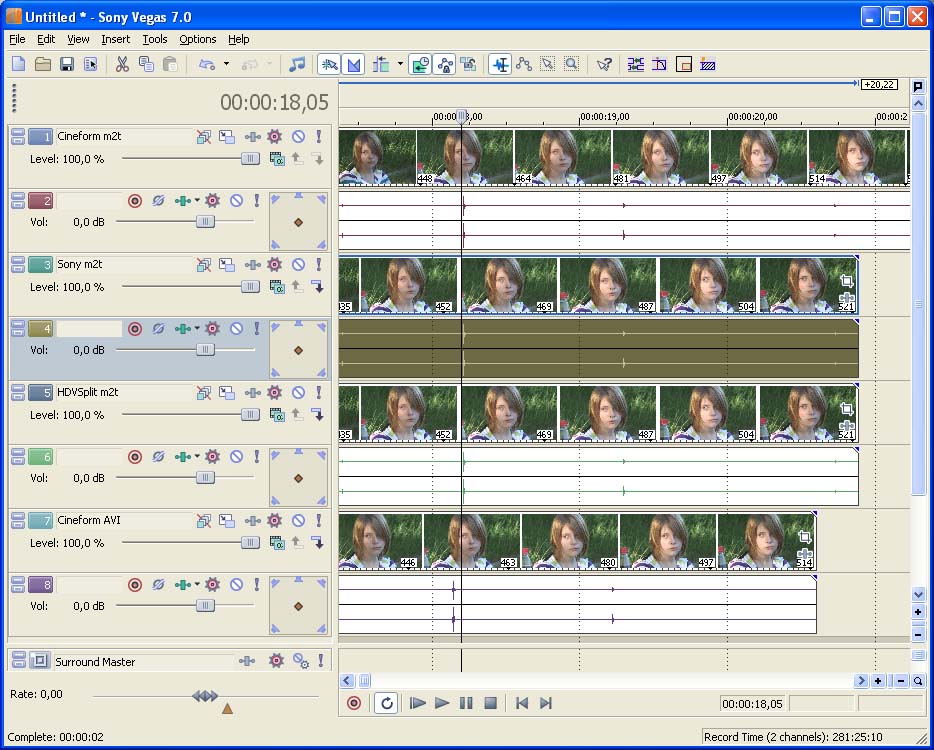The width and height of the screenshot is (934, 750).
Task: Open compositing mode menu on Cineform m2t
Action: coord(276,160)
